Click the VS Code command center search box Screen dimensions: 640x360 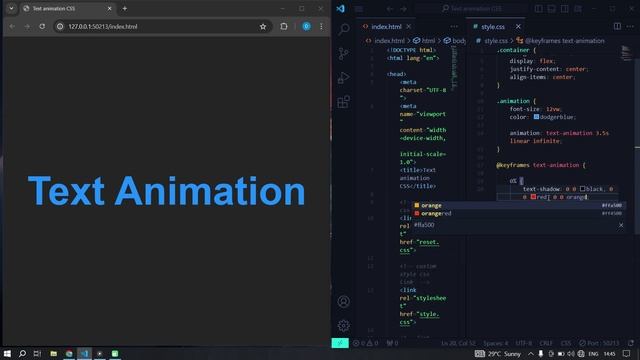tap(472, 9)
